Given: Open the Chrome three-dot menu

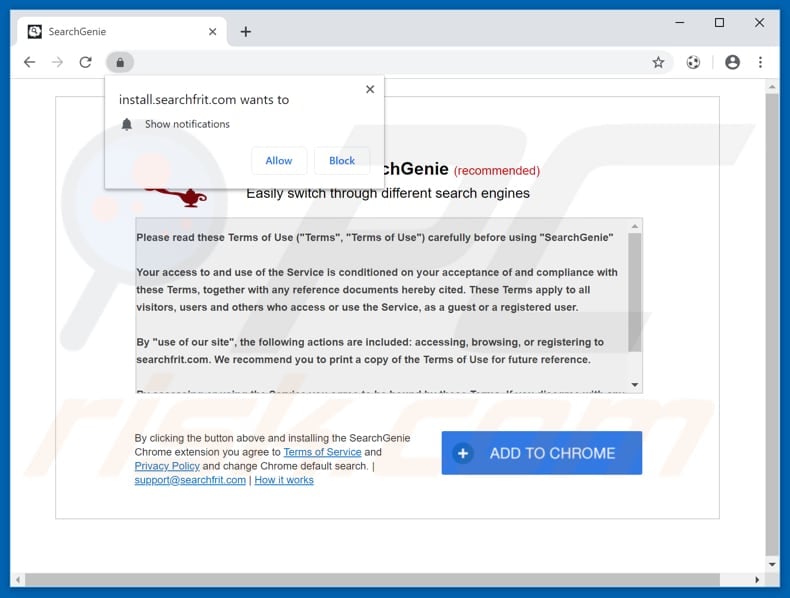Looking at the screenshot, I should [x=760, y=62].
